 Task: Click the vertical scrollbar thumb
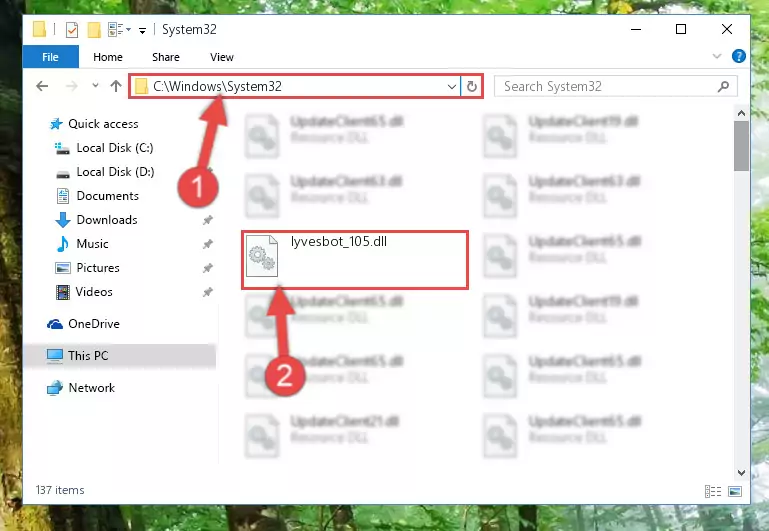tap(741, 146)
